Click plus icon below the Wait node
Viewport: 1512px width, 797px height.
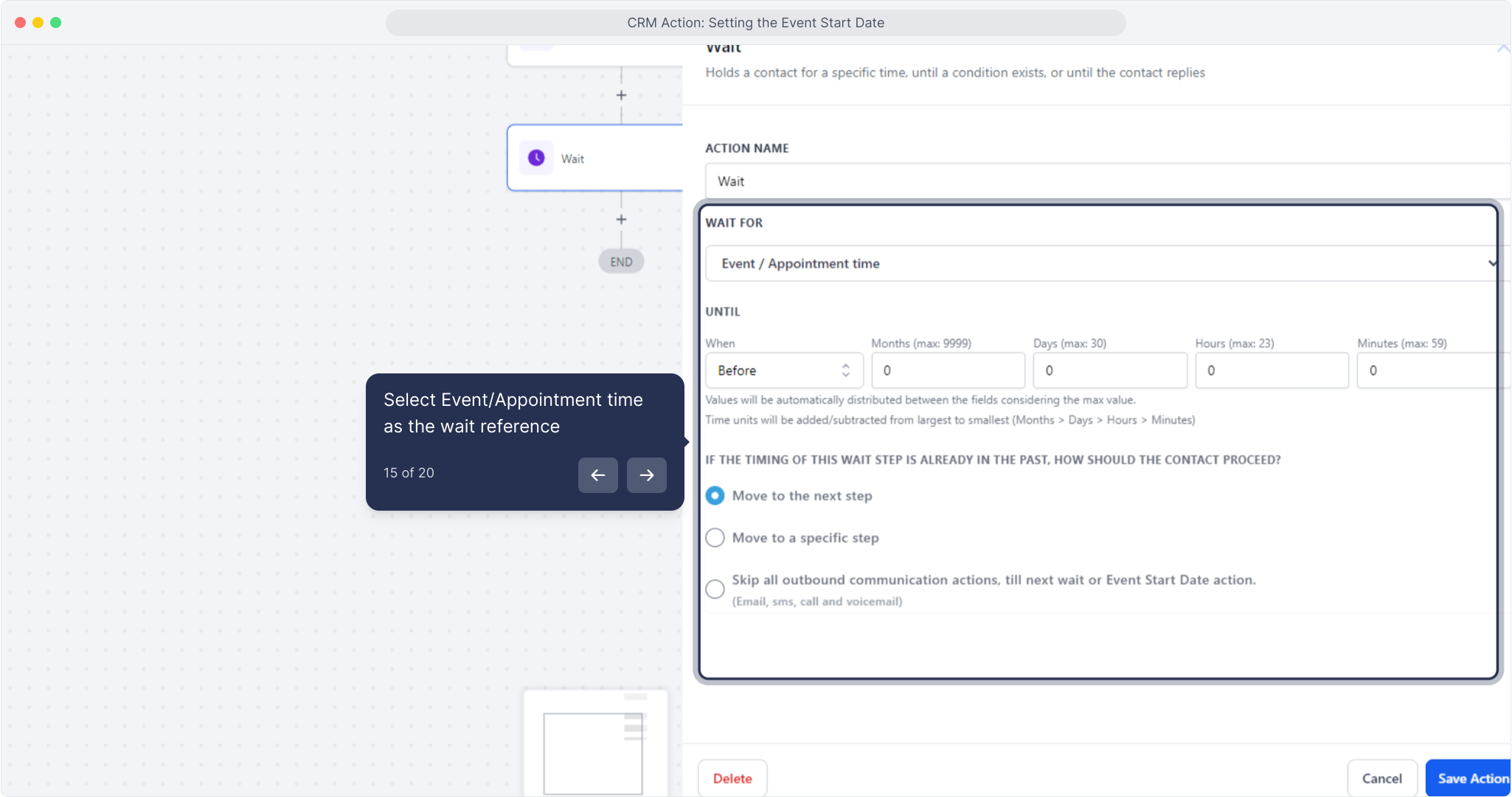621,220
